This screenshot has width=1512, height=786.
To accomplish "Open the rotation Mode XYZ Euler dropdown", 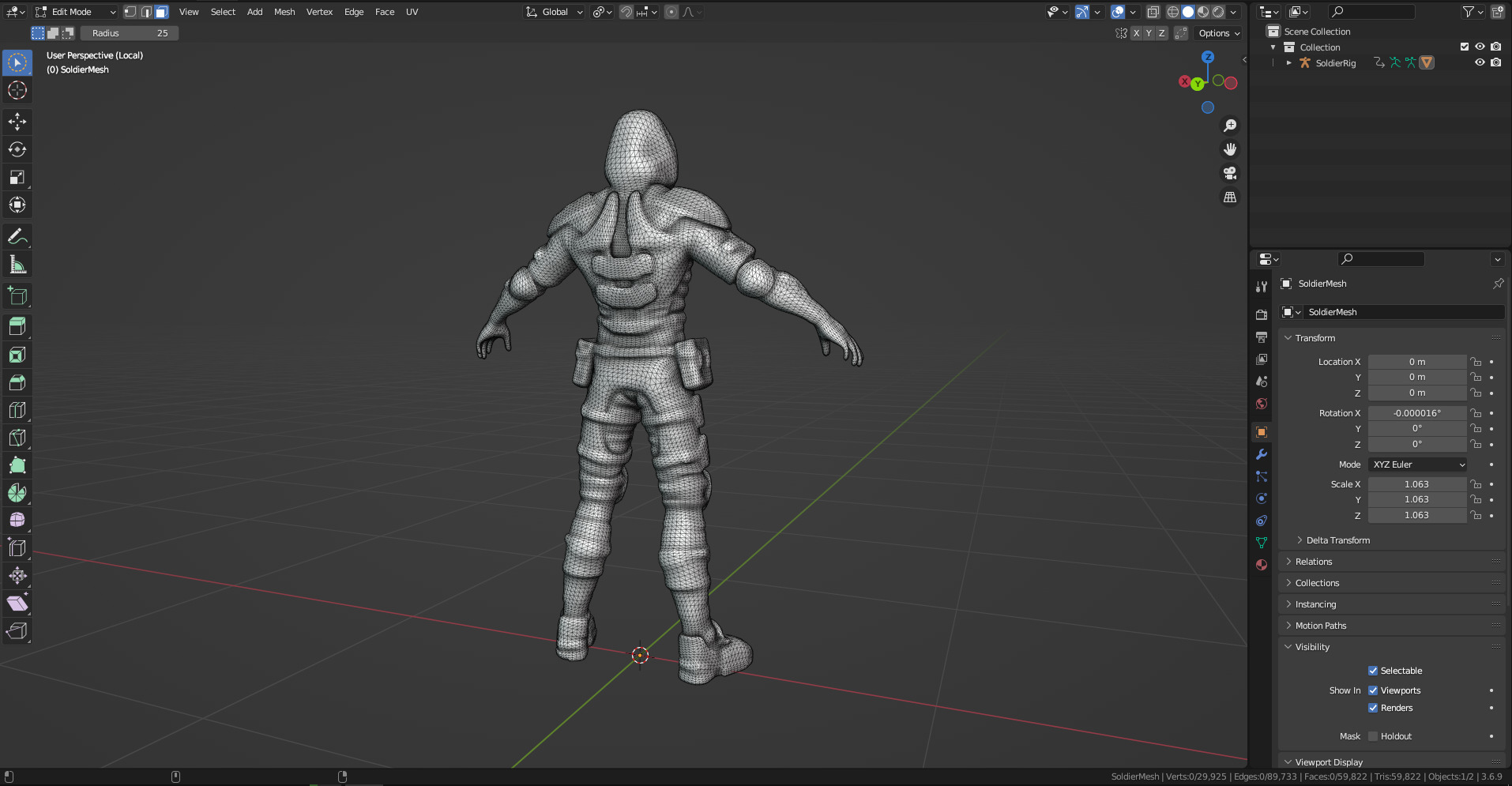I will [1417, 464].
